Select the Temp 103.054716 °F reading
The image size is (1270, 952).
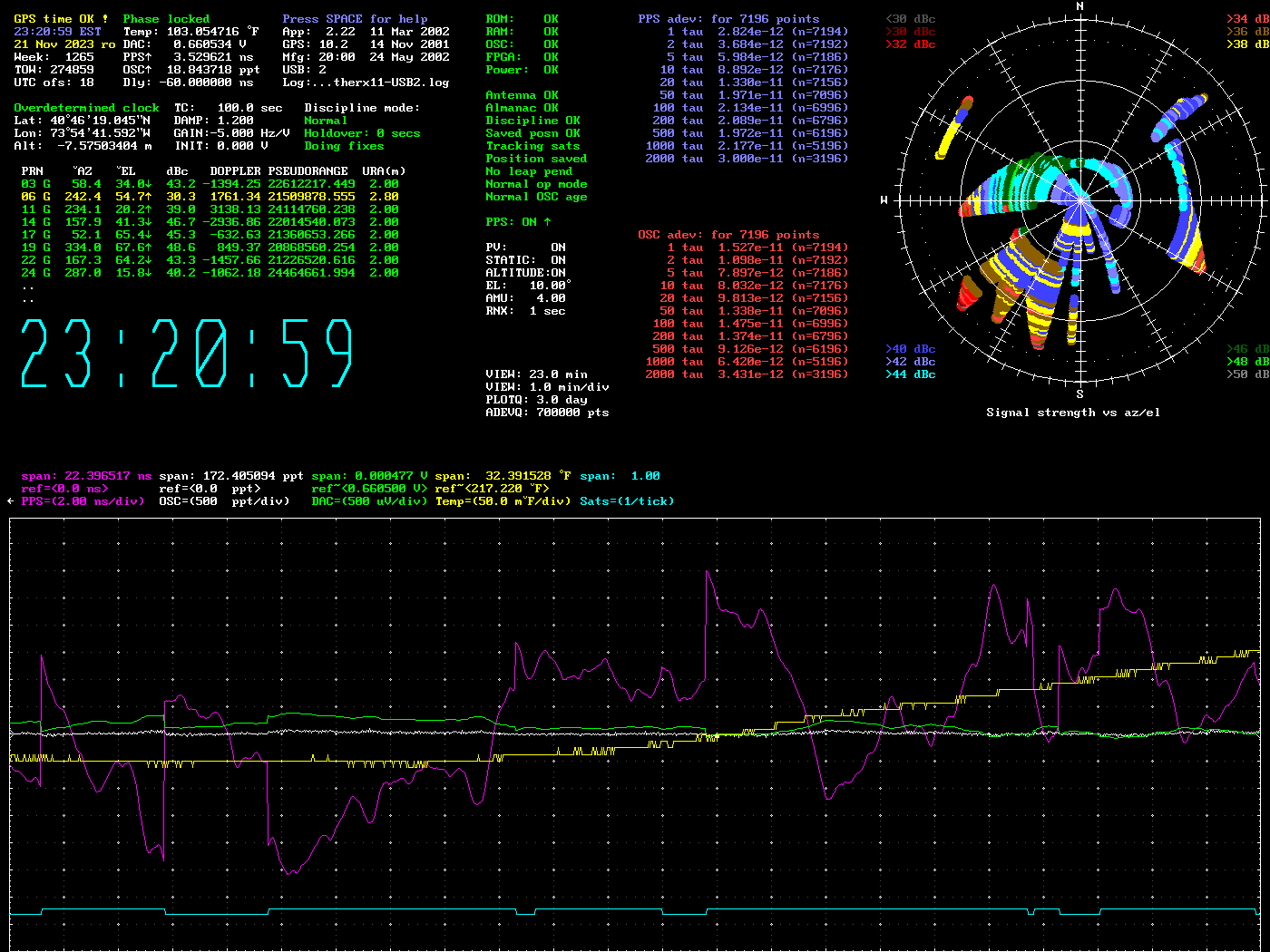point(191,32)
